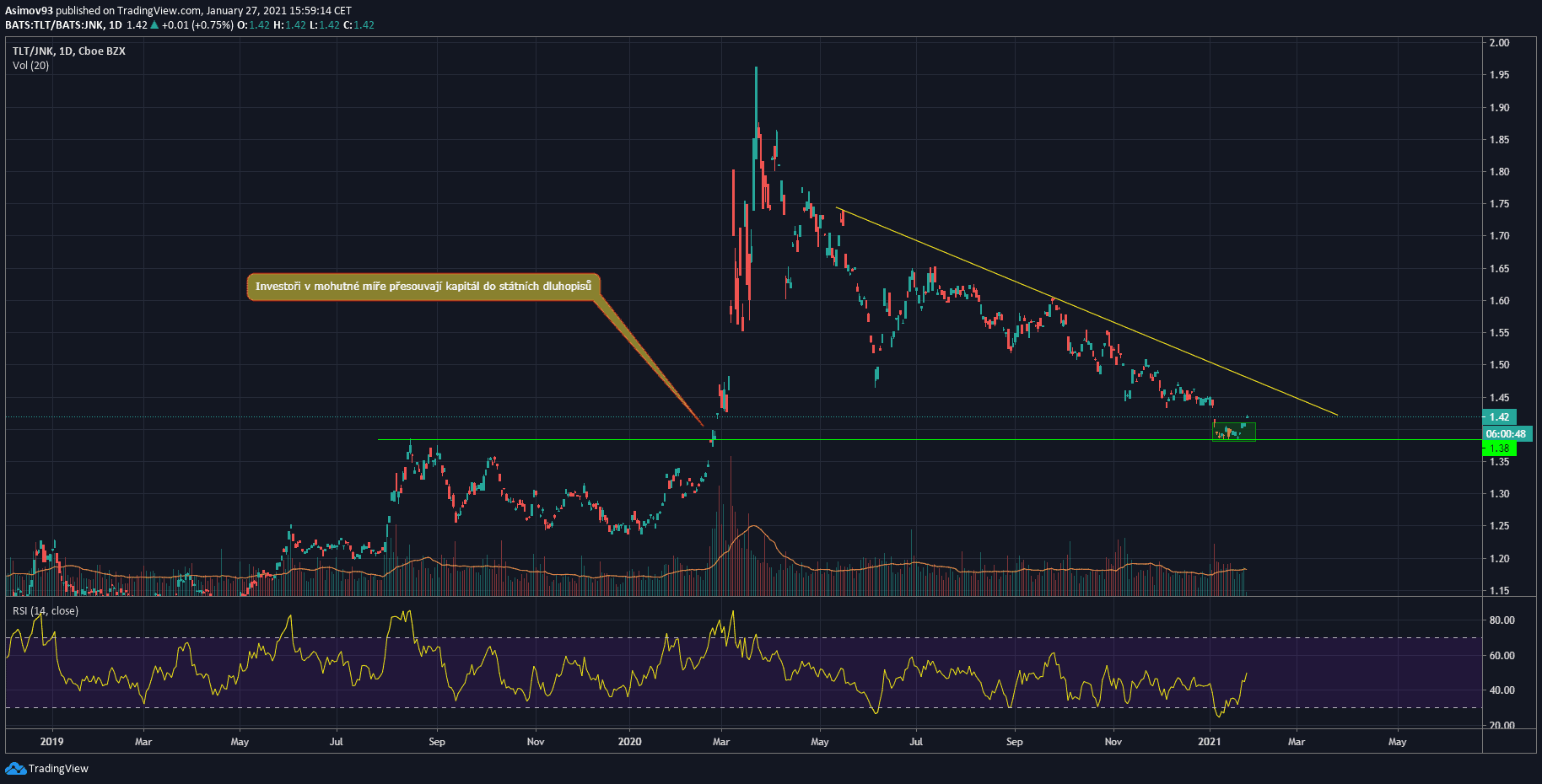Click the green up-triangle beside price 1.42
The image size is (1542, 784).
tap(154, 25)
